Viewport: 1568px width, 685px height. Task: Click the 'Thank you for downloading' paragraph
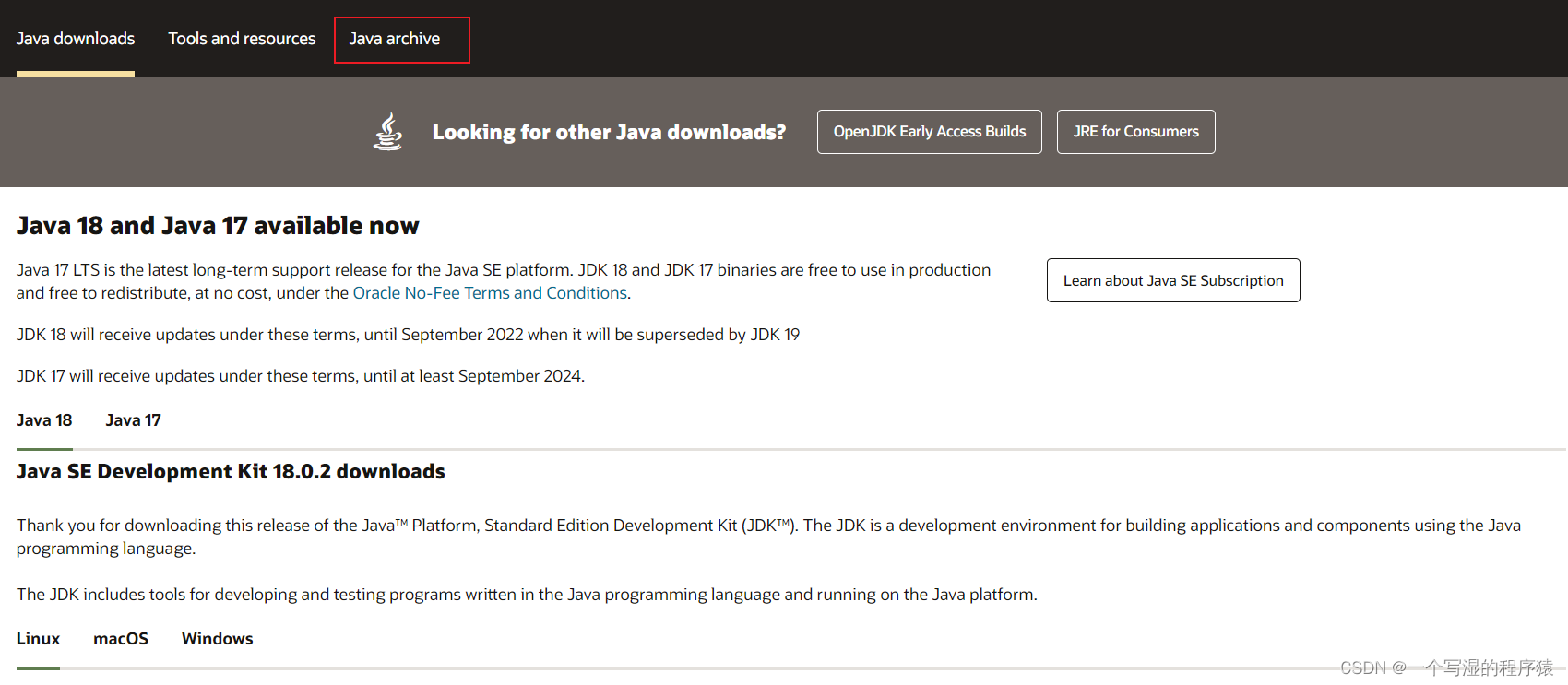click(768, 537)
